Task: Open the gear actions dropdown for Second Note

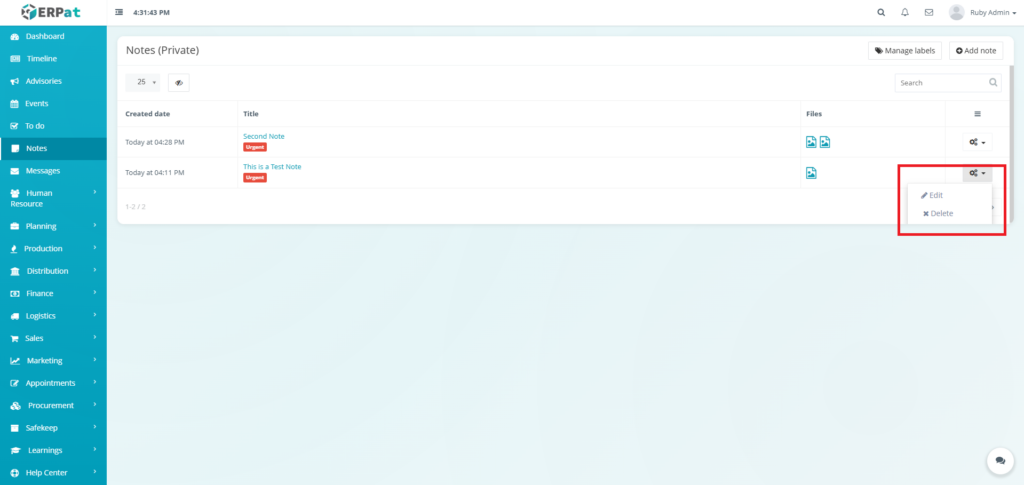Action: (977, 143)
